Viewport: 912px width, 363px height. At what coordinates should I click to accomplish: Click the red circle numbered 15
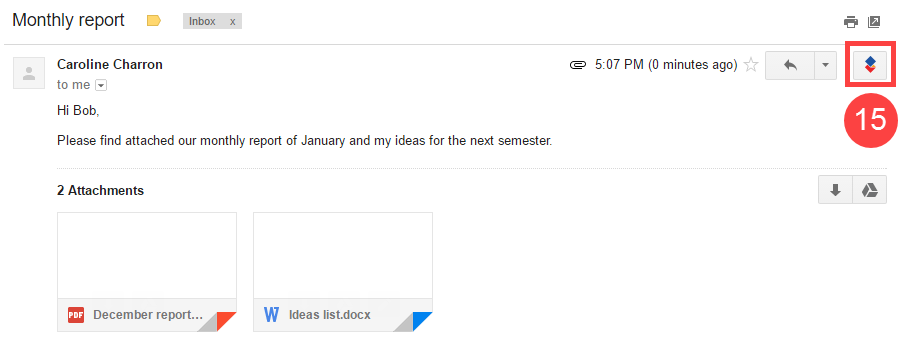pyautogui.click(x=871, y=120)
